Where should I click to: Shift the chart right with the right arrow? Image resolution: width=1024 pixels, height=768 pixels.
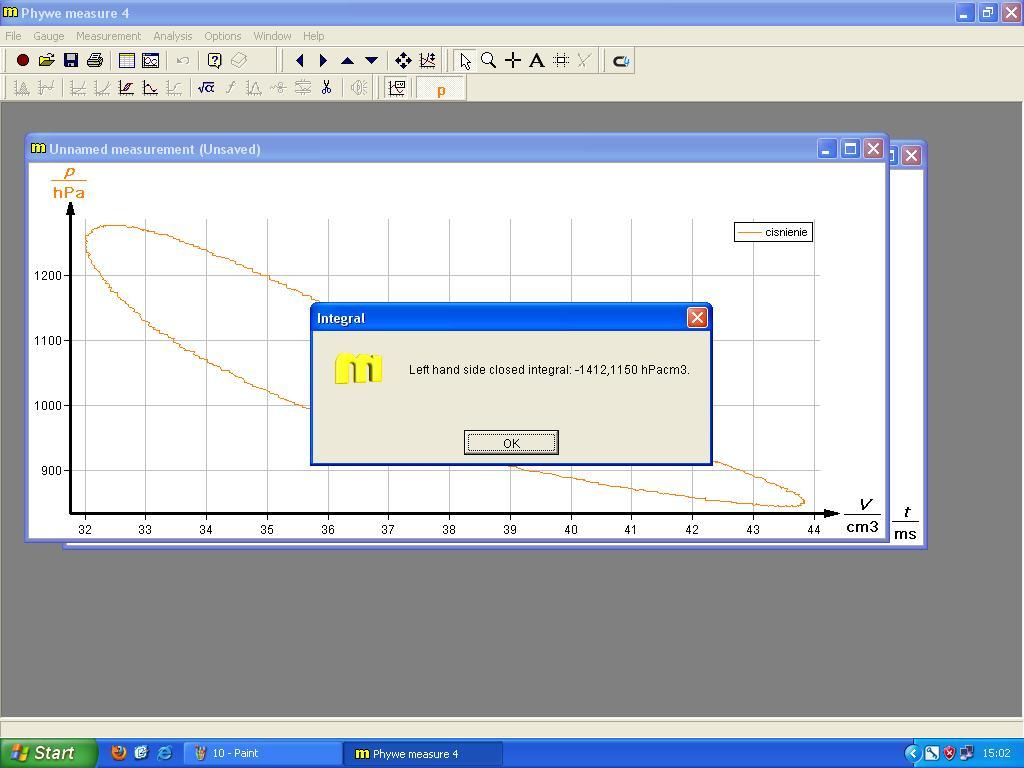pos(323,61)
